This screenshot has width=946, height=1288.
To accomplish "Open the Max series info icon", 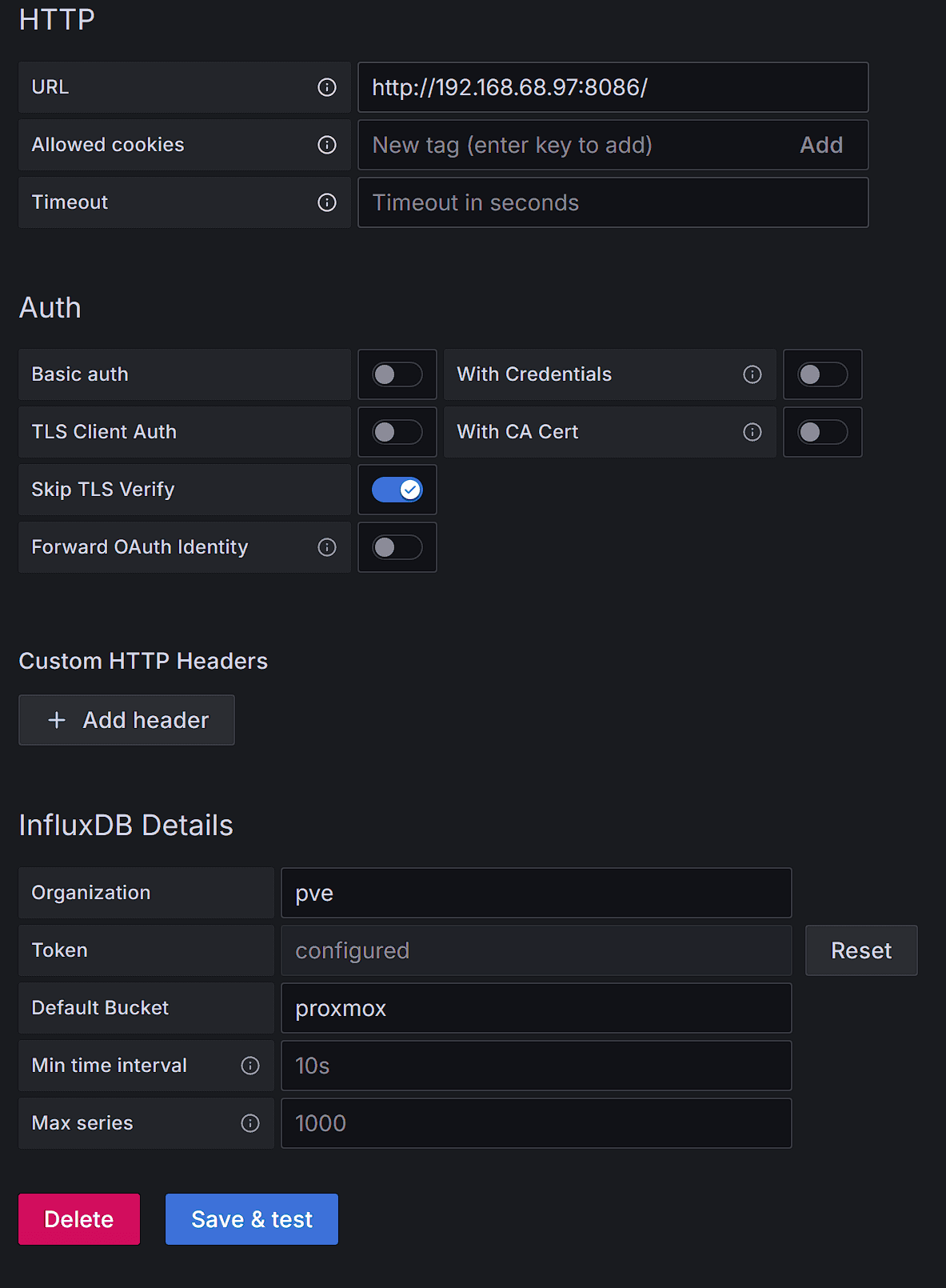I will (x=250, y=1123).
